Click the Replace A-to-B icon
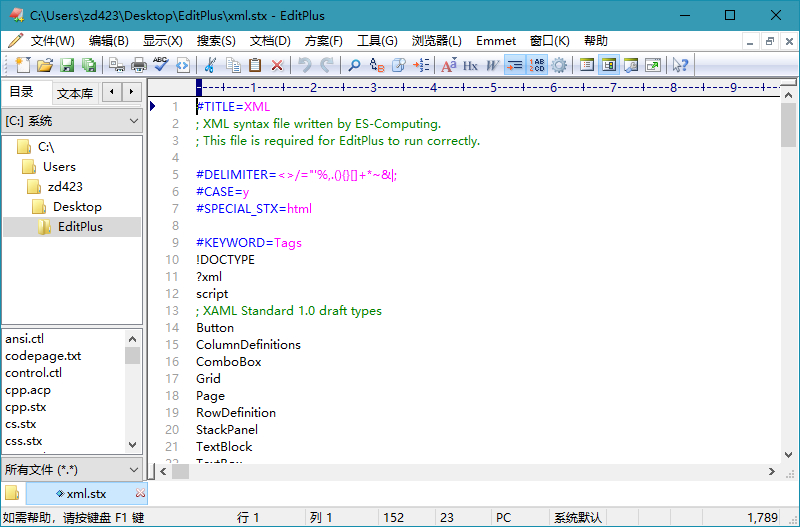This screenshot has width=800, height=527. [x=377, y=65]
